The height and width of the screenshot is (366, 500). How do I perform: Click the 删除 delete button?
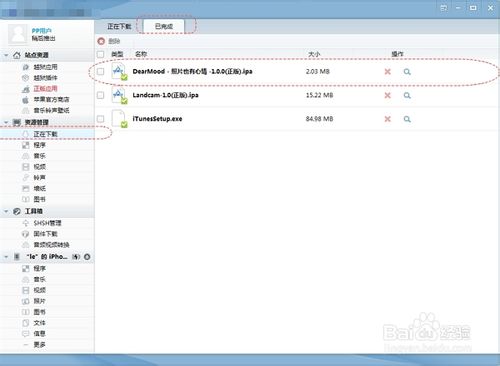(109, 41)
